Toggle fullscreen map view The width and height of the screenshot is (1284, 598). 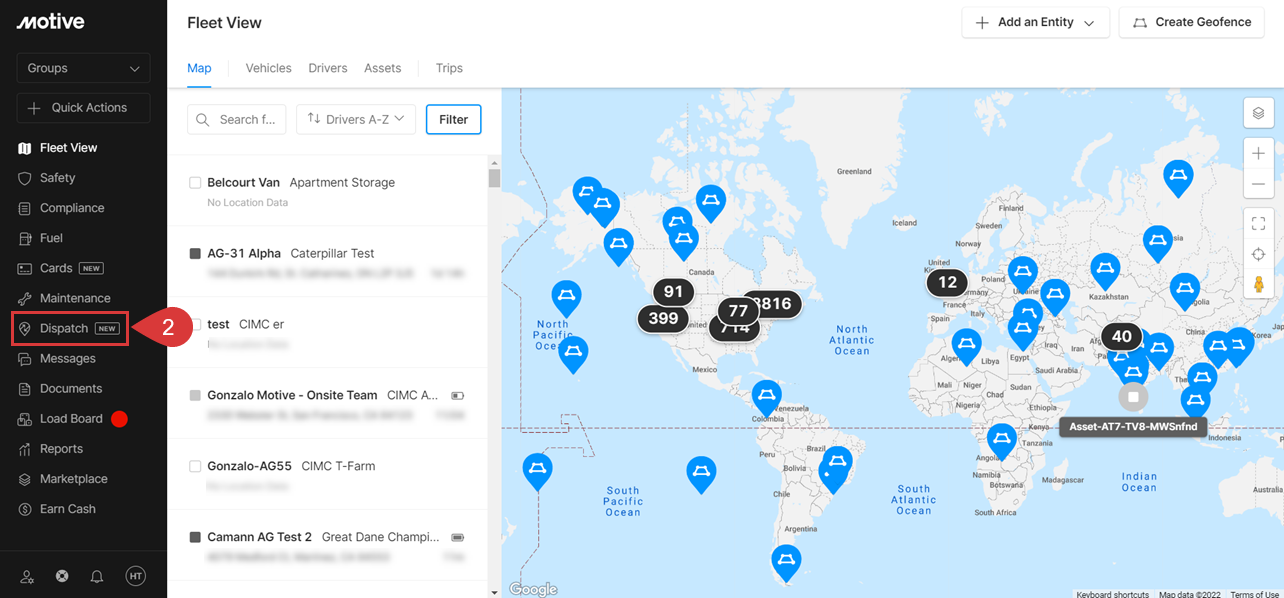click(1258, 224)
